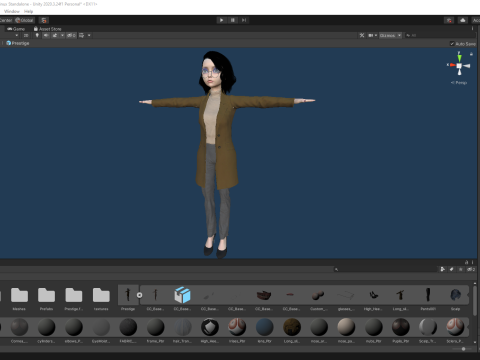
Task: Toggle the gizmo rotation lock
Action: click(471, 54)
